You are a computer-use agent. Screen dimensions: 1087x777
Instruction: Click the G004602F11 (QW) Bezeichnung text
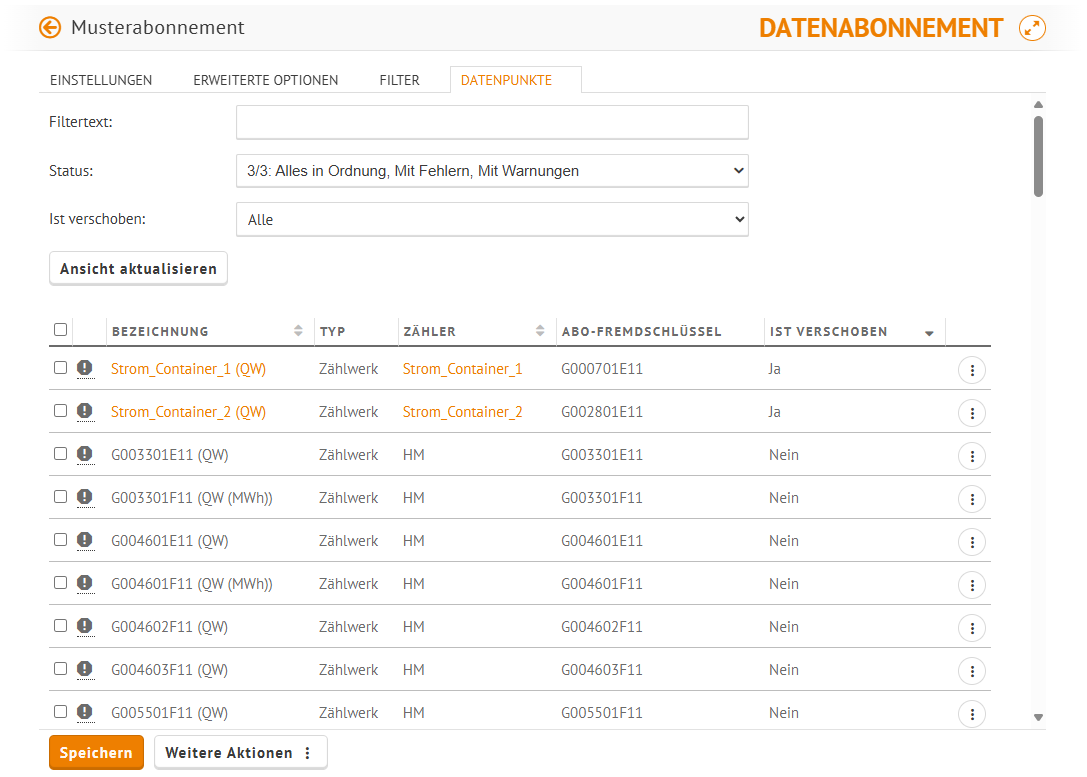coord(170,627)
